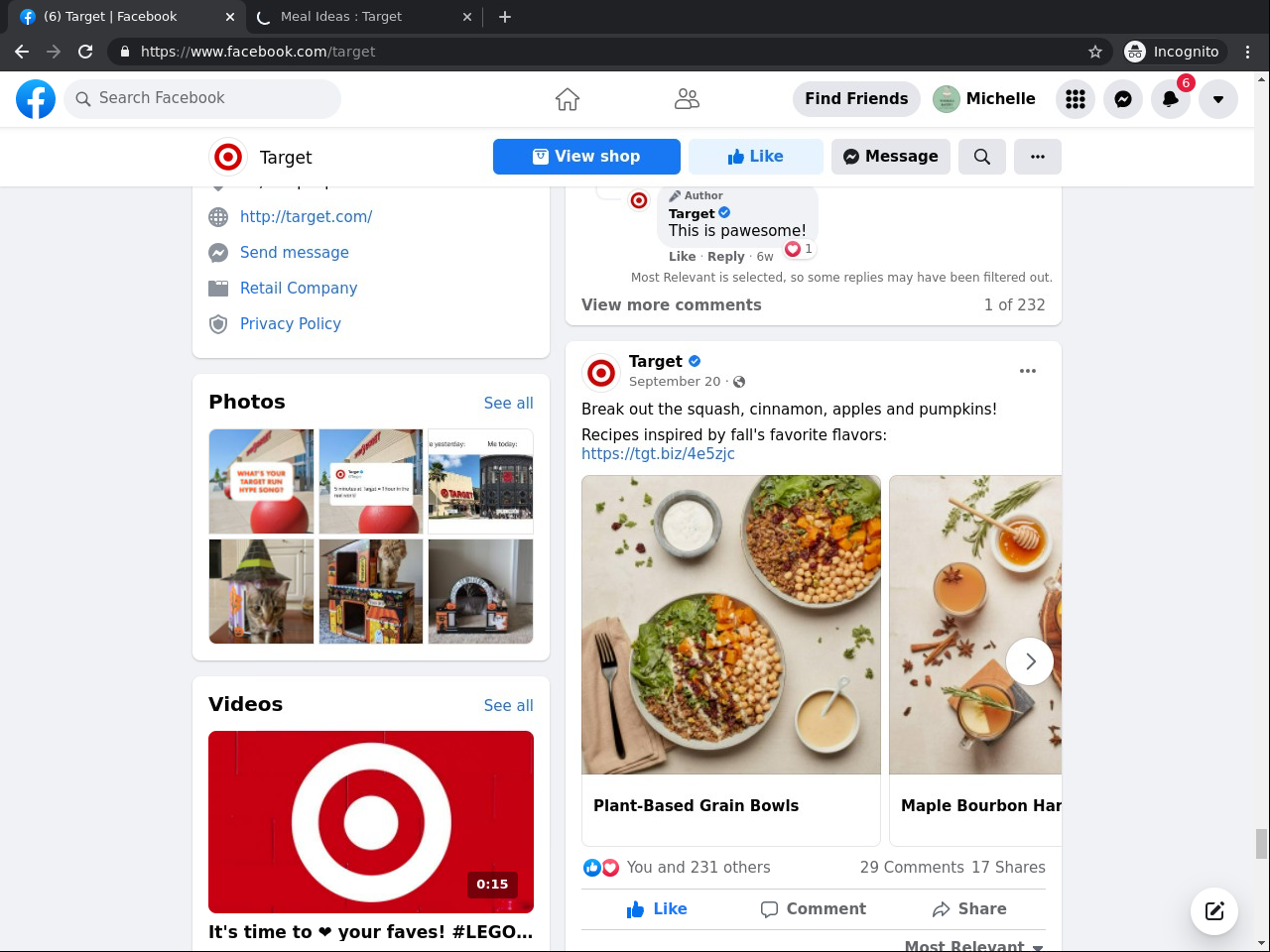The height and width of the screenshot is (952, 1270).
Task: Click the Target page logo in sticky bar
Action: (x=228, y=157)
